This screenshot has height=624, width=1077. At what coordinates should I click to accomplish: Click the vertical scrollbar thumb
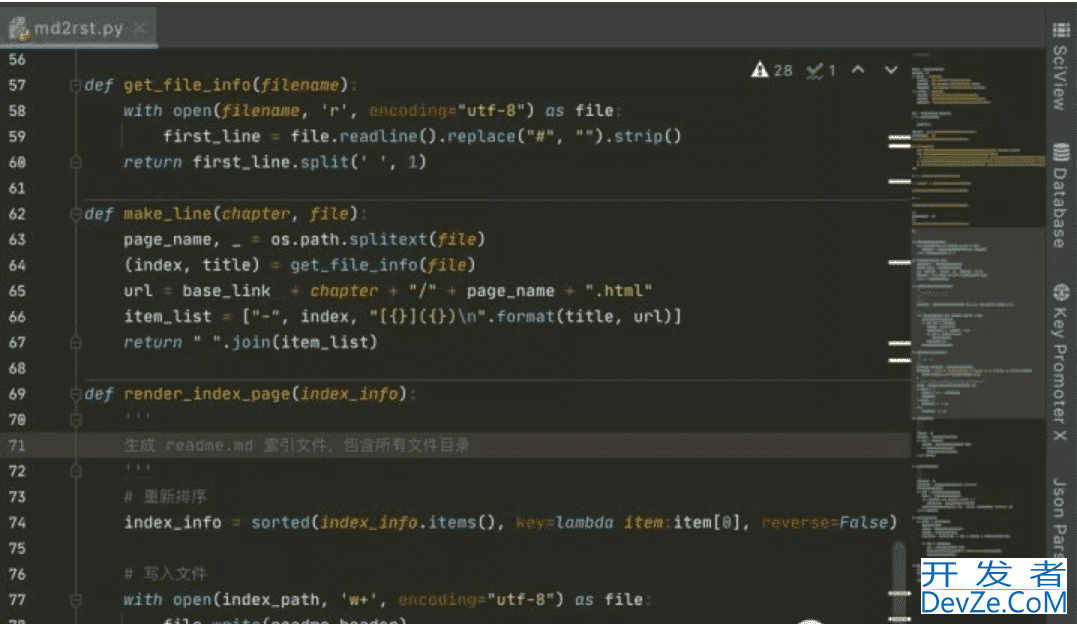point(898,581)
